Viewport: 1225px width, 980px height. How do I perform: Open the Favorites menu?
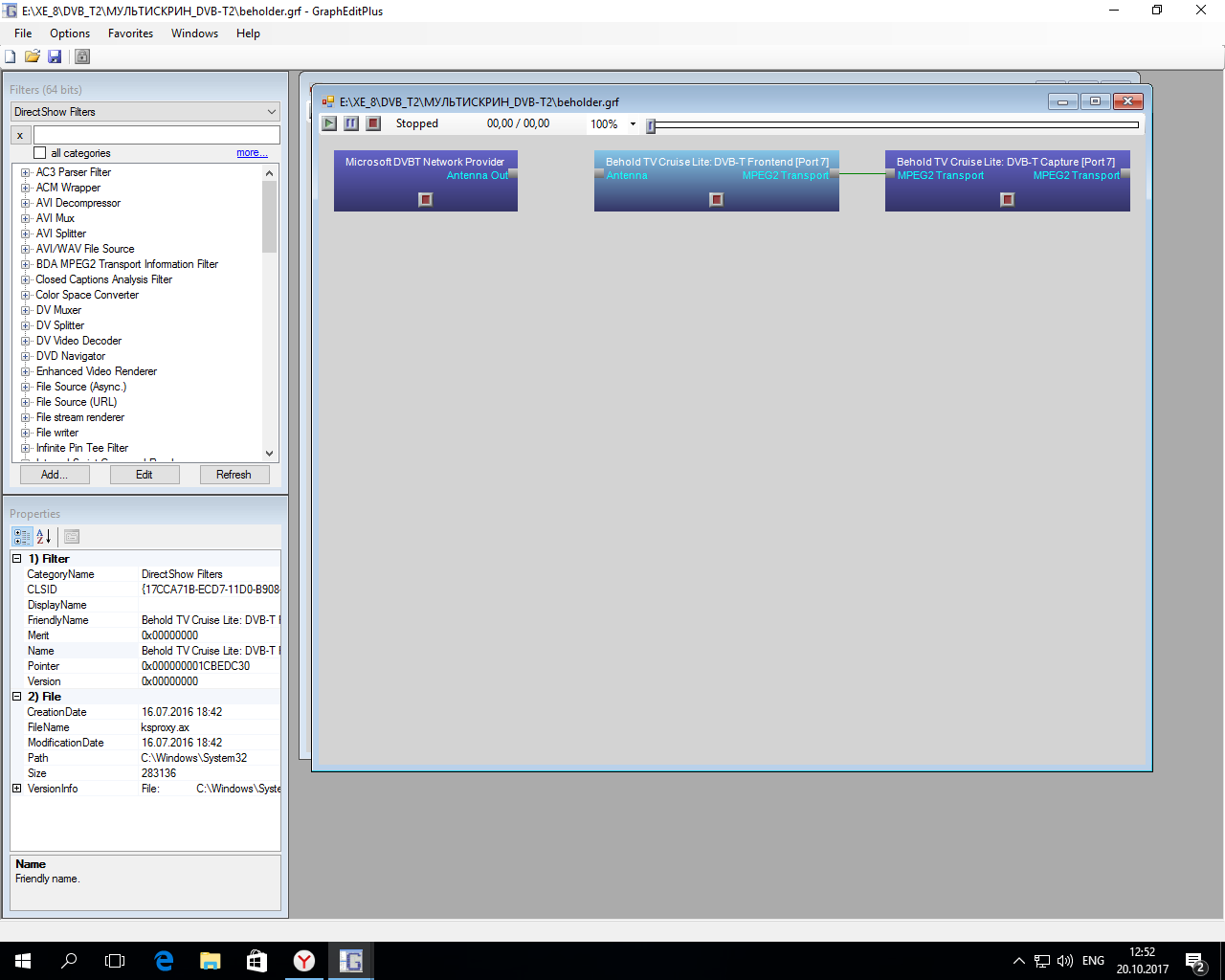(130, 33)
